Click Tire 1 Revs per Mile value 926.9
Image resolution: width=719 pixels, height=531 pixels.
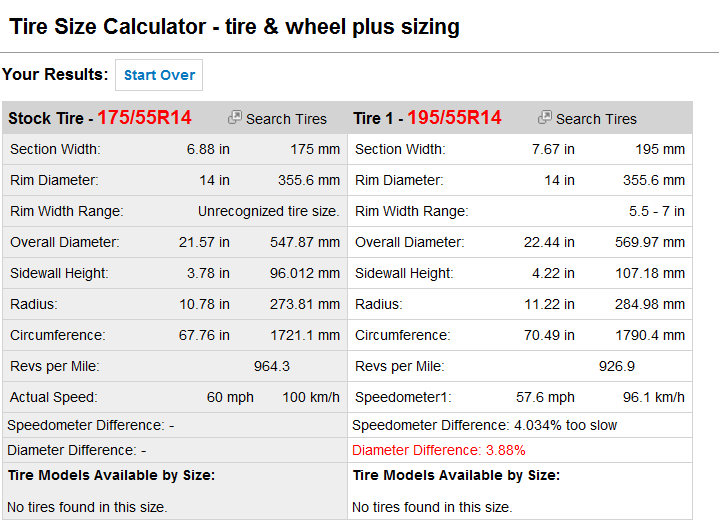pyautogui.click(x=617, y=367)
